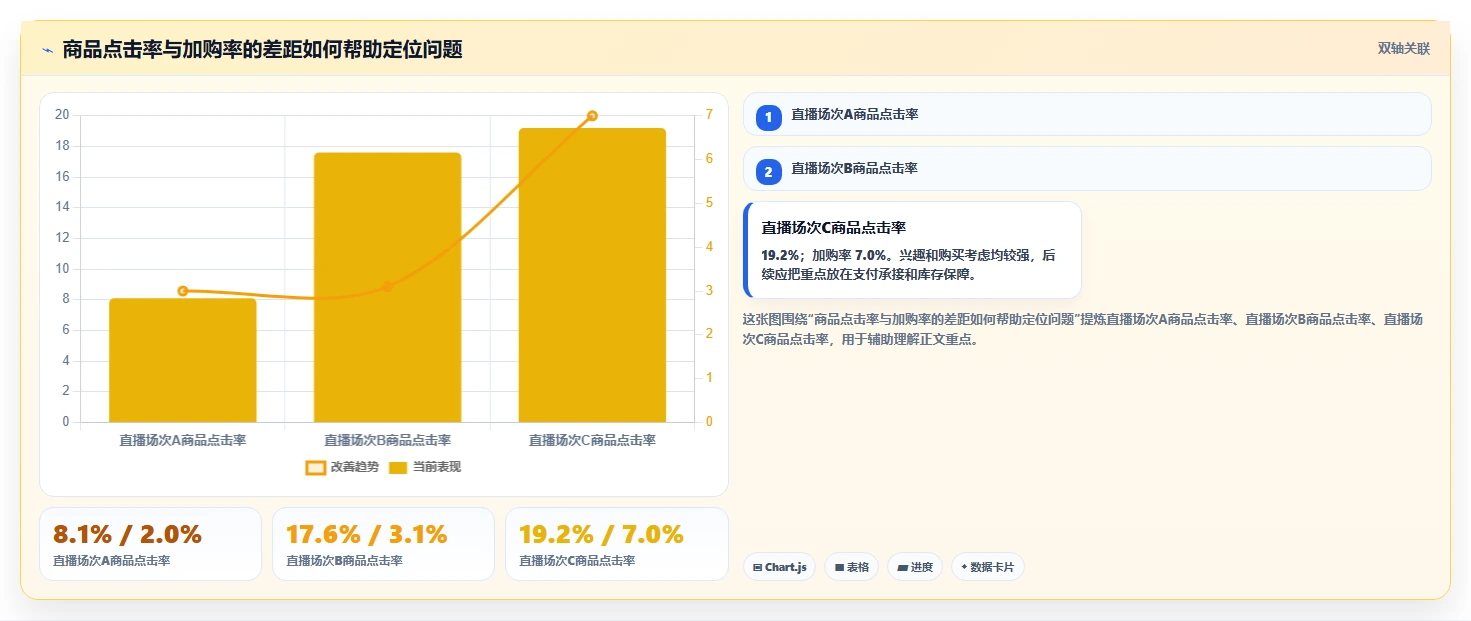Viewport: 1471px width, 621px height.
Task: Click the left axis value 20
Action: pyautogui.click(x=62, y=115)
